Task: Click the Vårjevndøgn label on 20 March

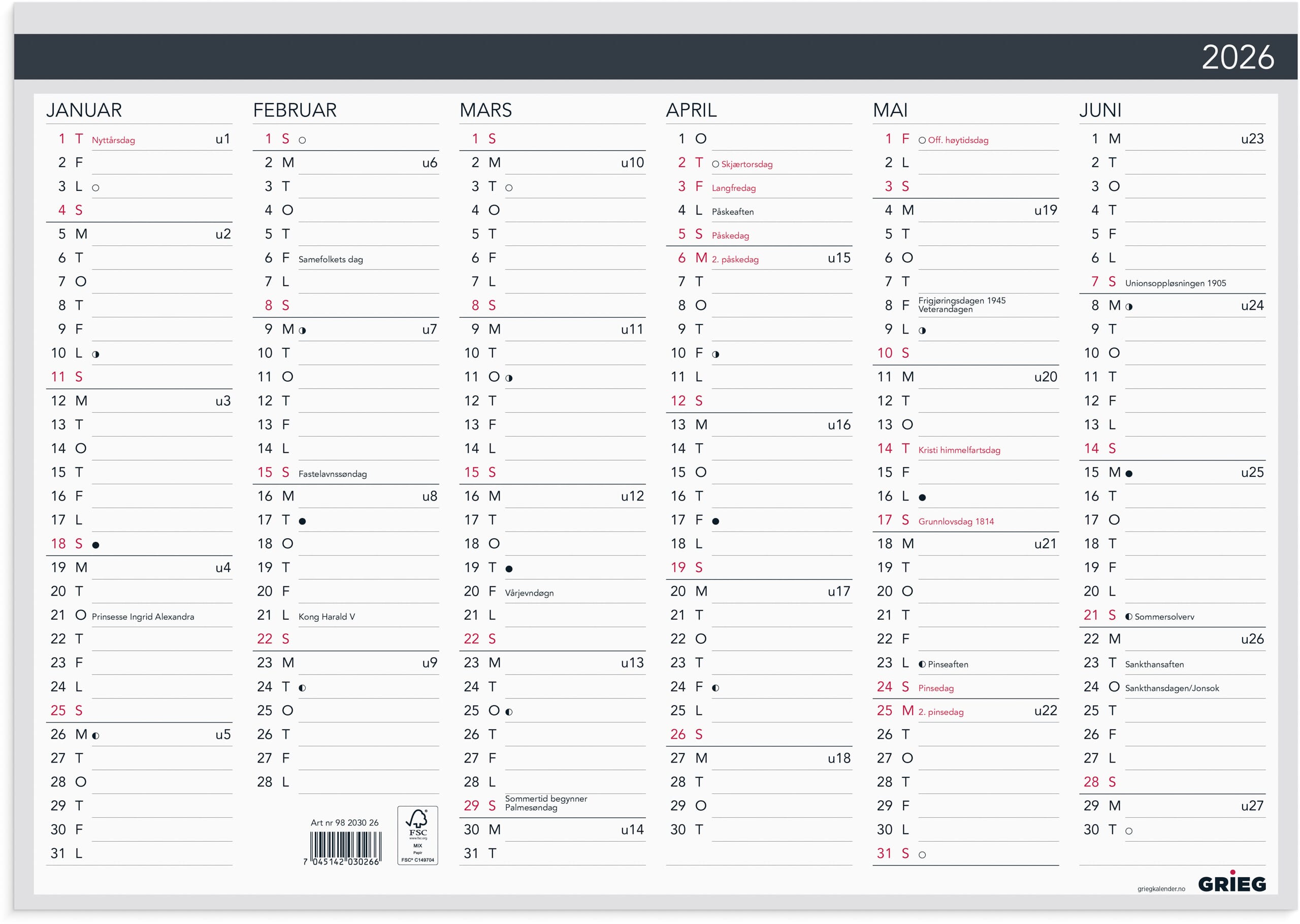Action: (529, 593)
